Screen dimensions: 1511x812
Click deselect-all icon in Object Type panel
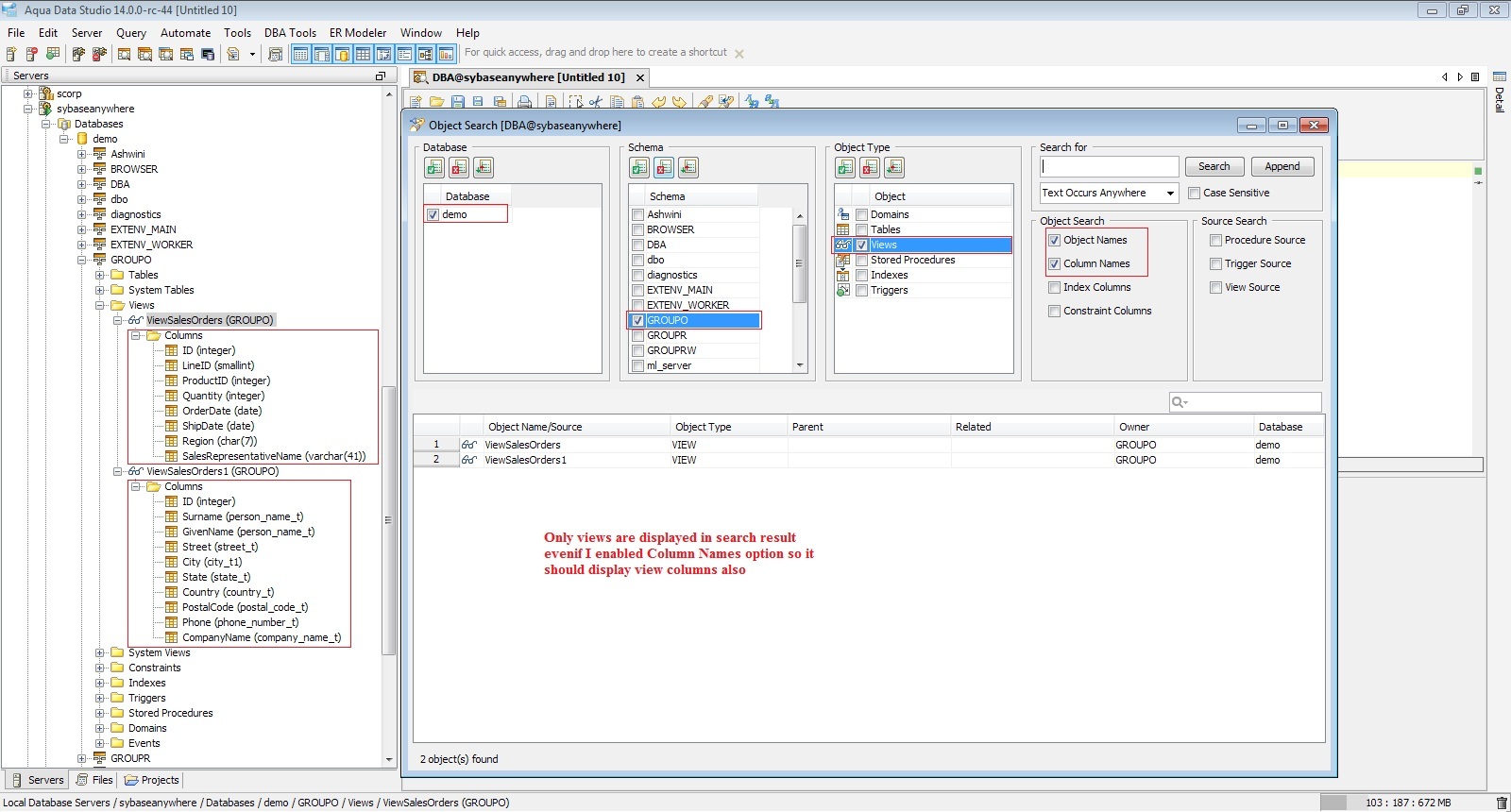click(870, 167)
